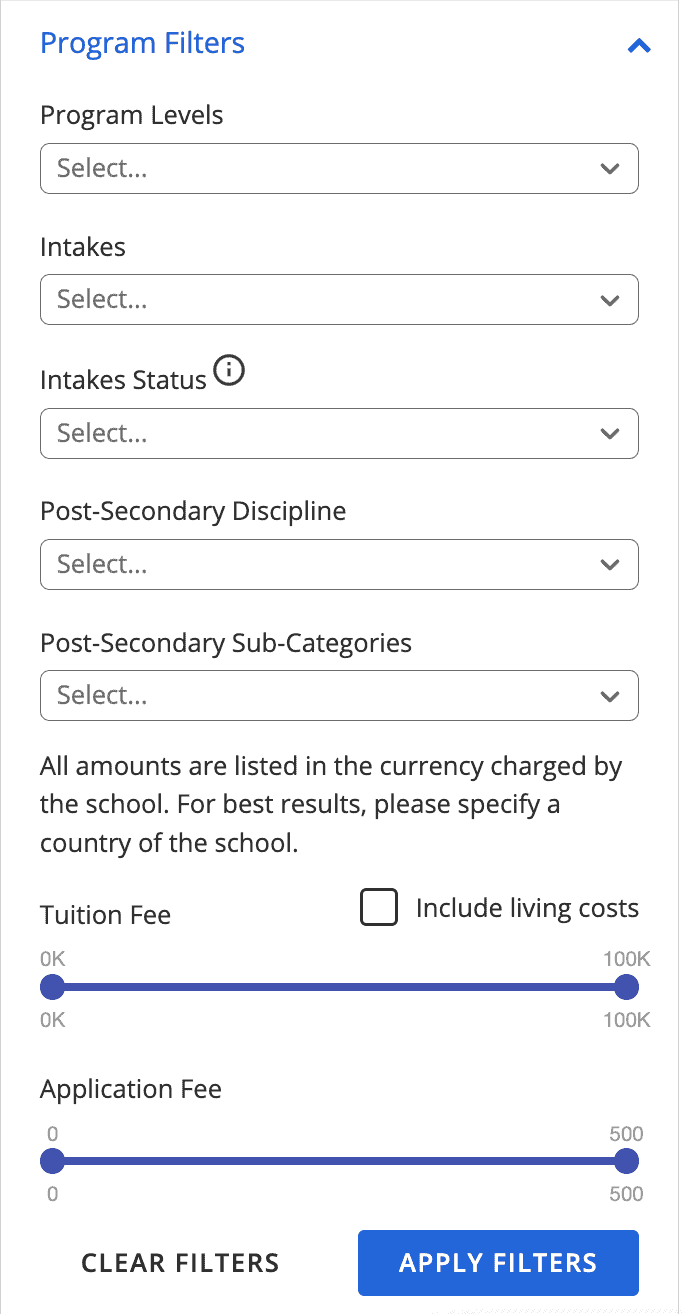This screenshot has height=1314, width=682.
Task: Check the box next to Include living costs
Action: tap(379, 907)
